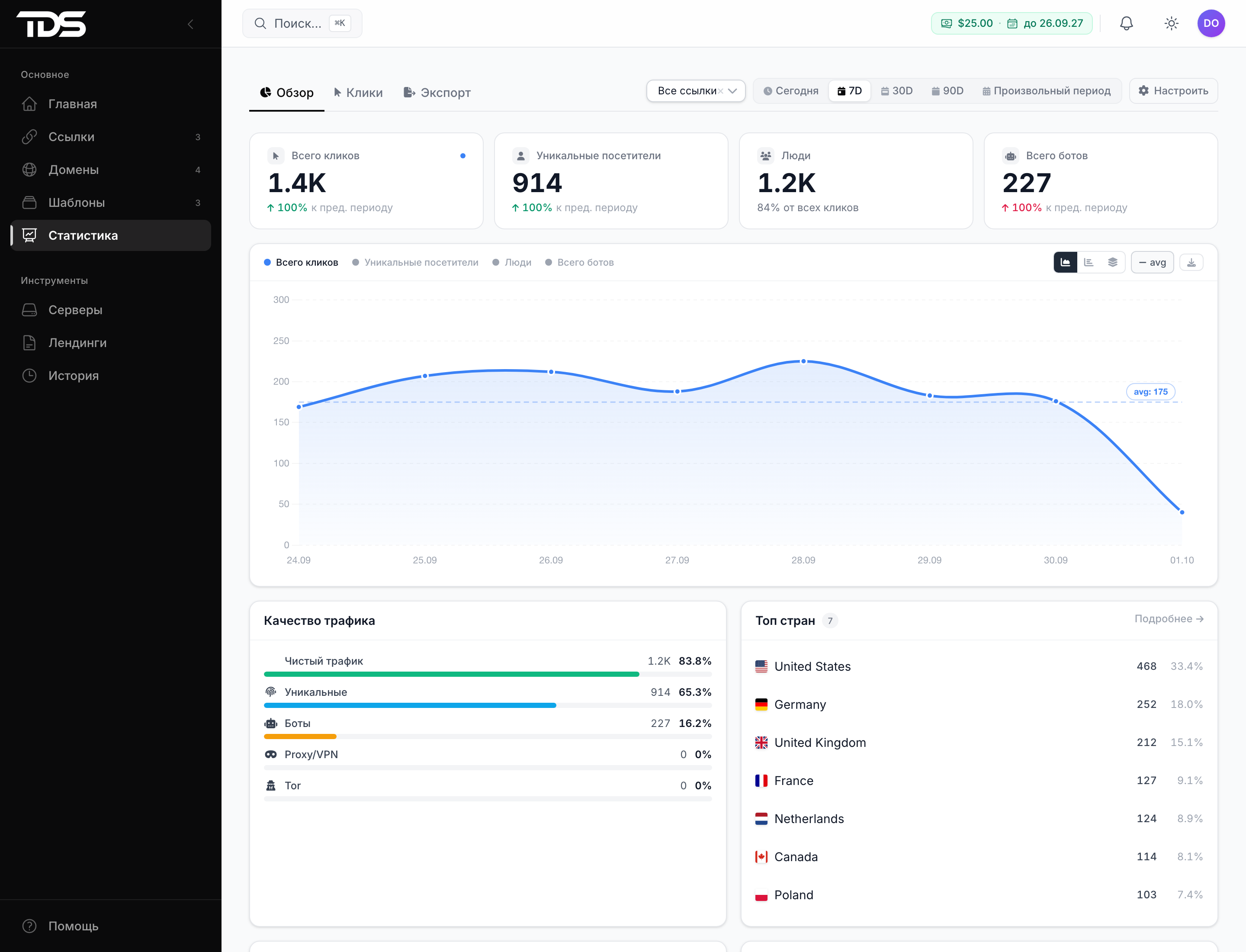
Task: Toggle the Всего ботов chart series
Action: 579,262
